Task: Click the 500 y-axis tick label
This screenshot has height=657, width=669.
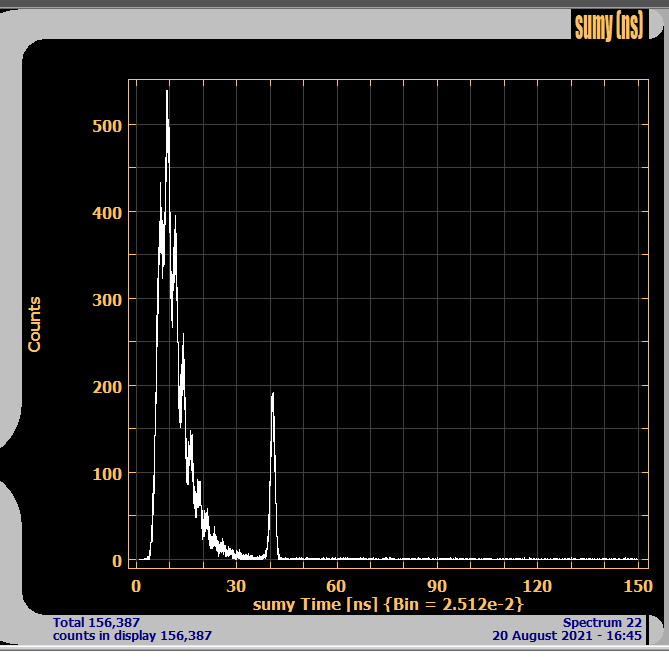Action: tap(107, 126)
